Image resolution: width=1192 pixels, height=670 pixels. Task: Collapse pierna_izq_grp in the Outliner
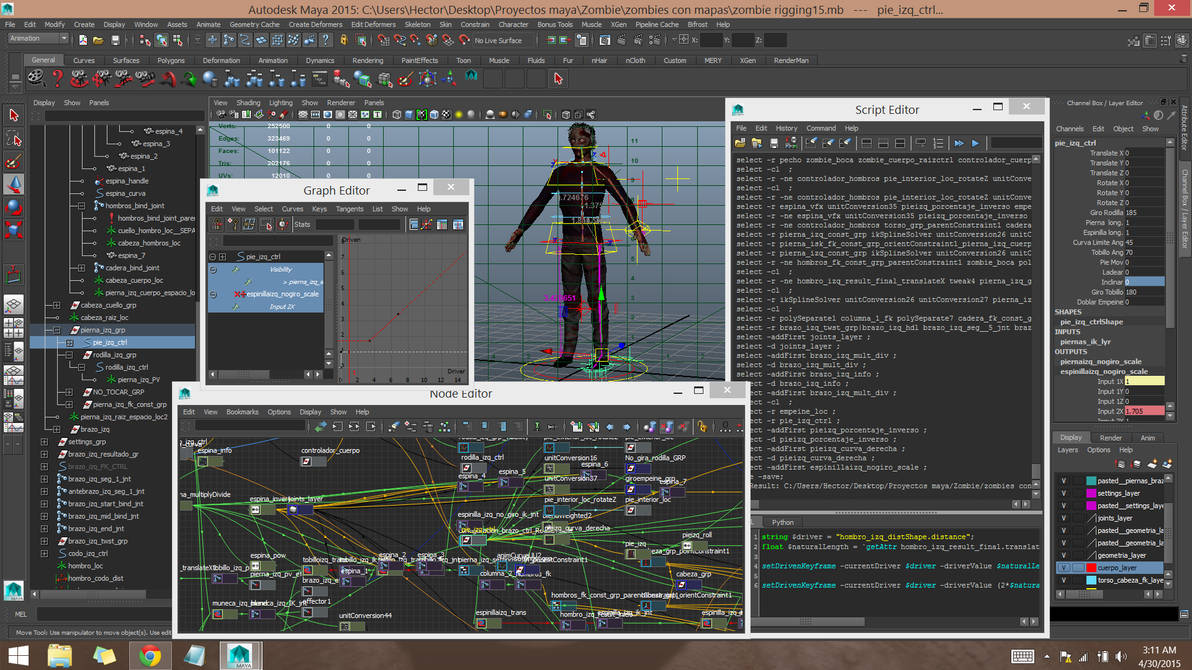coord(57,328)
